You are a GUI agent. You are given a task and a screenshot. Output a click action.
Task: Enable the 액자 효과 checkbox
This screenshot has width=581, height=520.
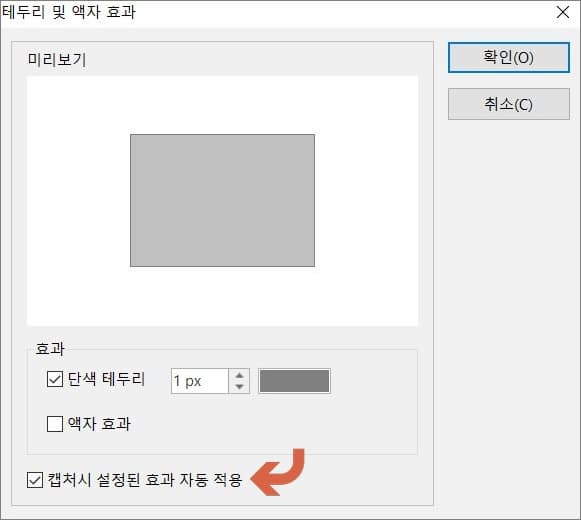click(x=55, y=424)
